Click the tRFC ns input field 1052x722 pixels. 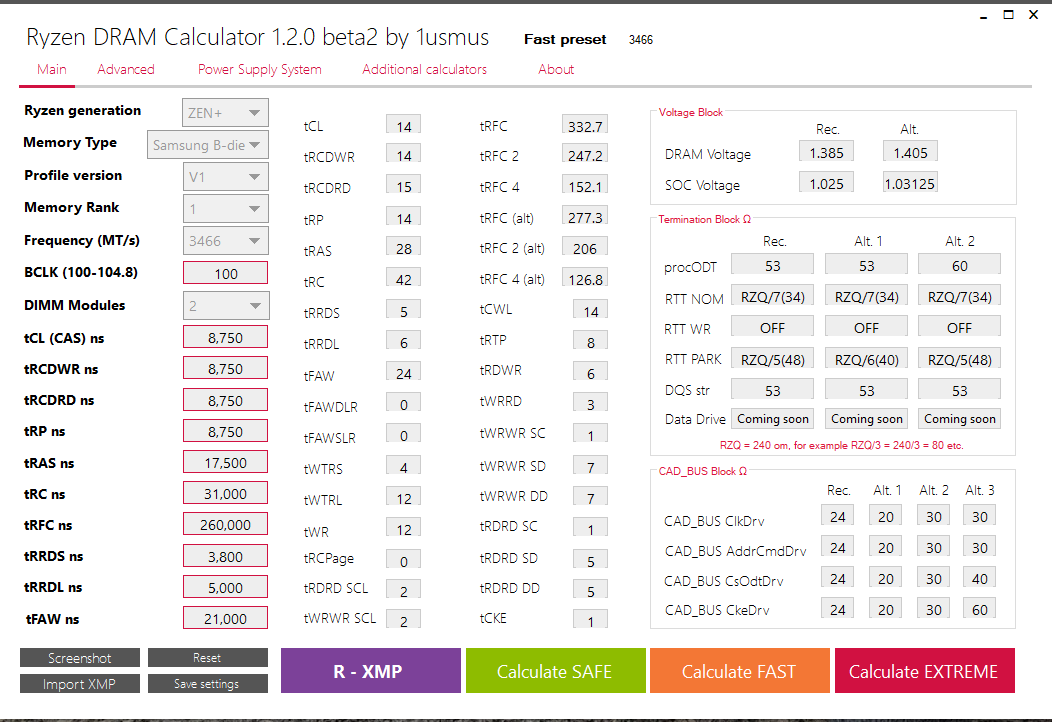[225, 524]
